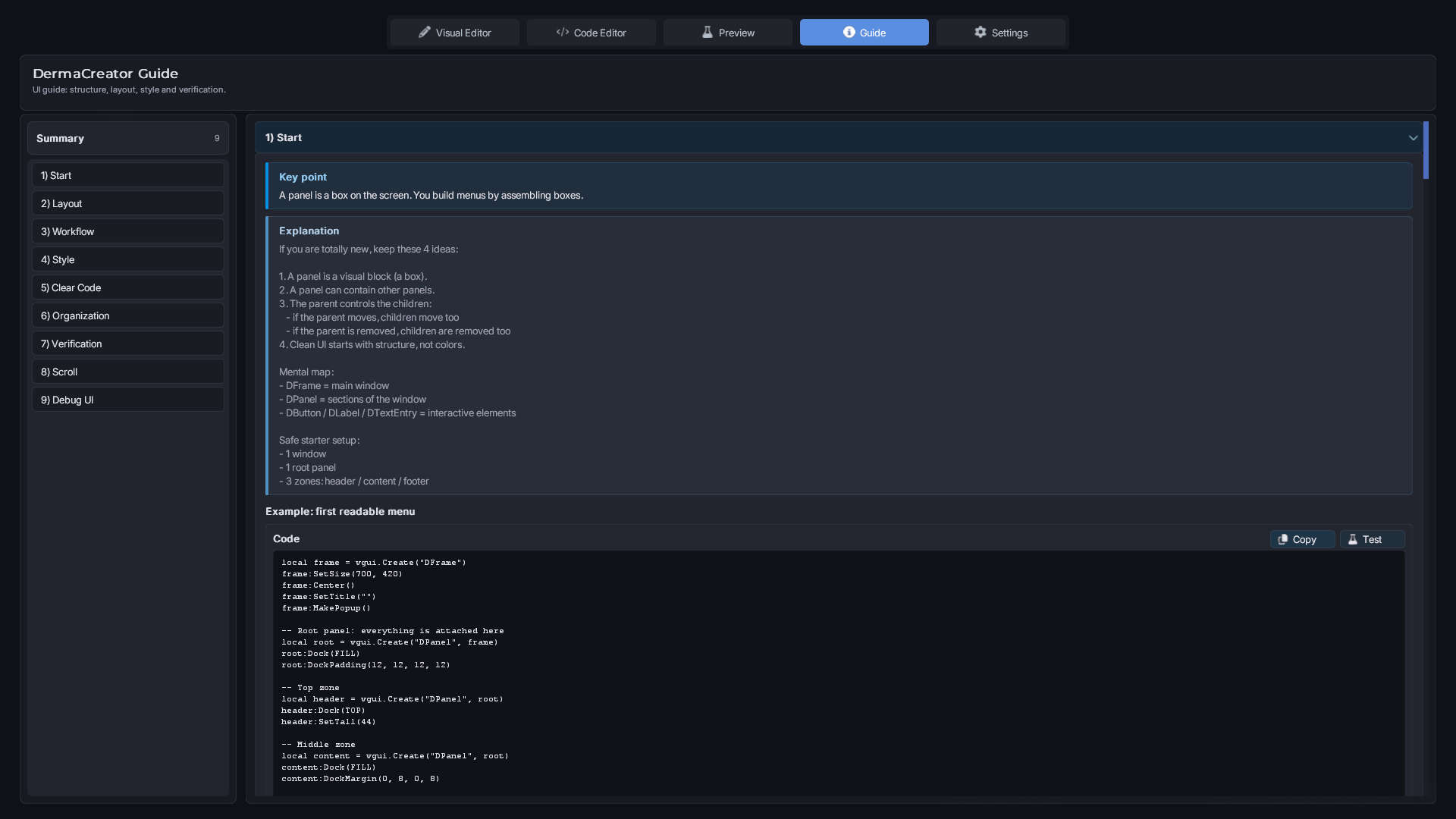Open "2) Layout" in the summary
Viewport: 1456px width, 819px height.
click(x=127, y=203)
